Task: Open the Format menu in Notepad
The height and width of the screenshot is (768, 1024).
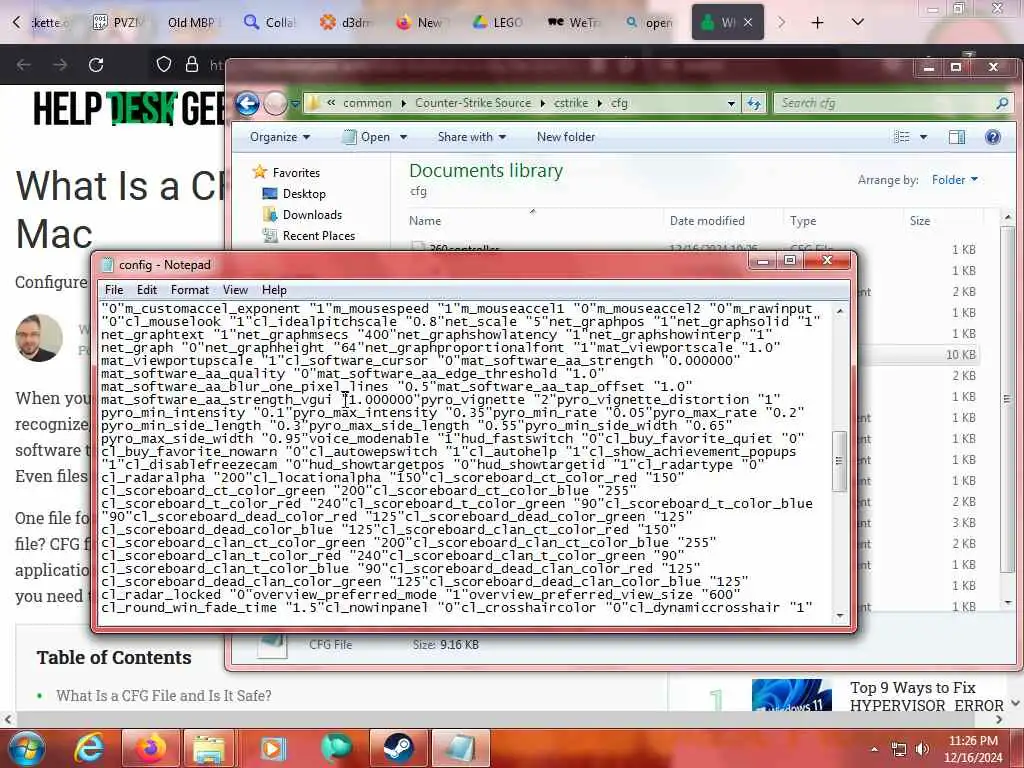Action: click(x=189, y=290)
